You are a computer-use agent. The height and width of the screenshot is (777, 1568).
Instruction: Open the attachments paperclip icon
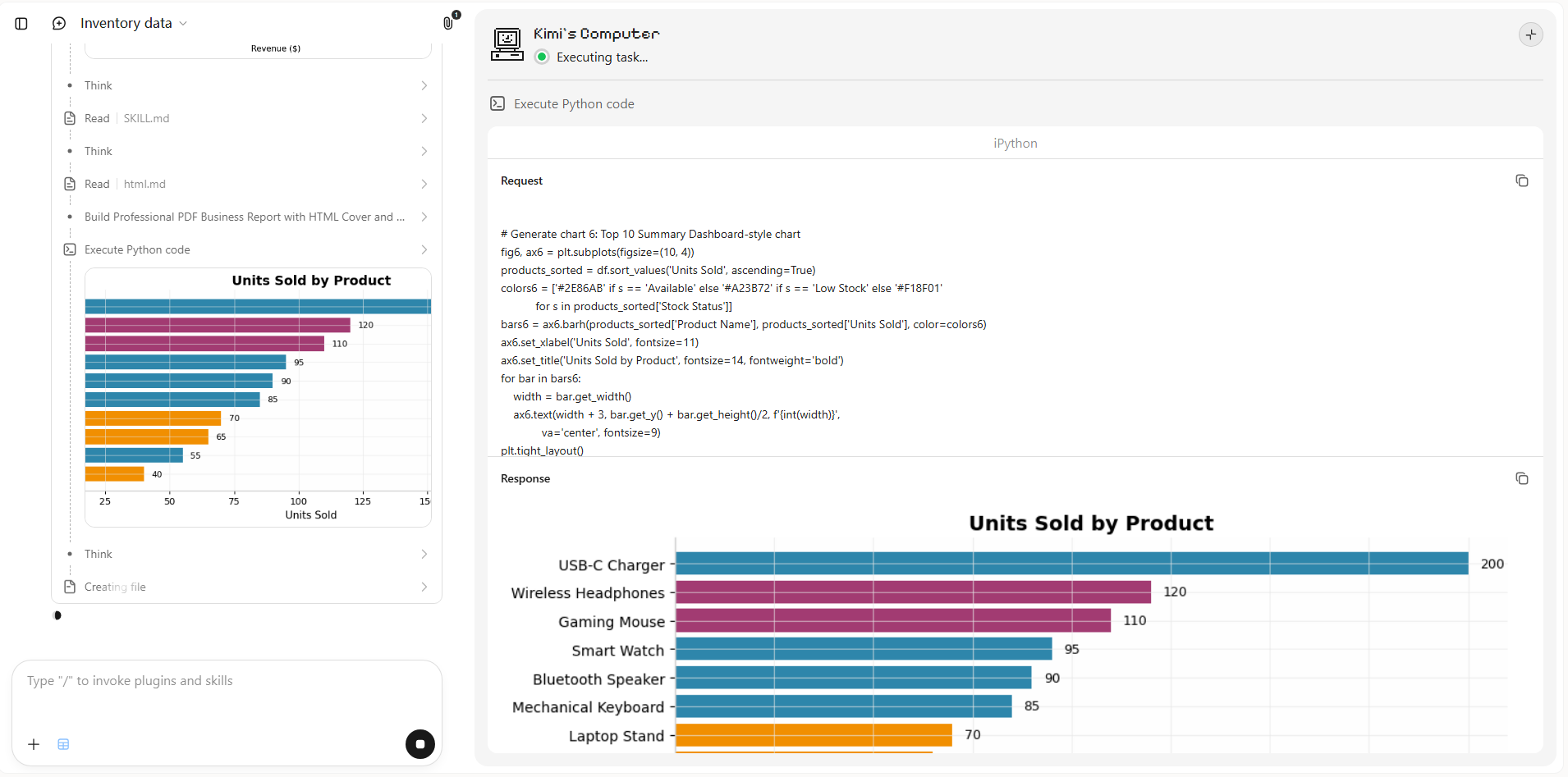coord(448,23)
